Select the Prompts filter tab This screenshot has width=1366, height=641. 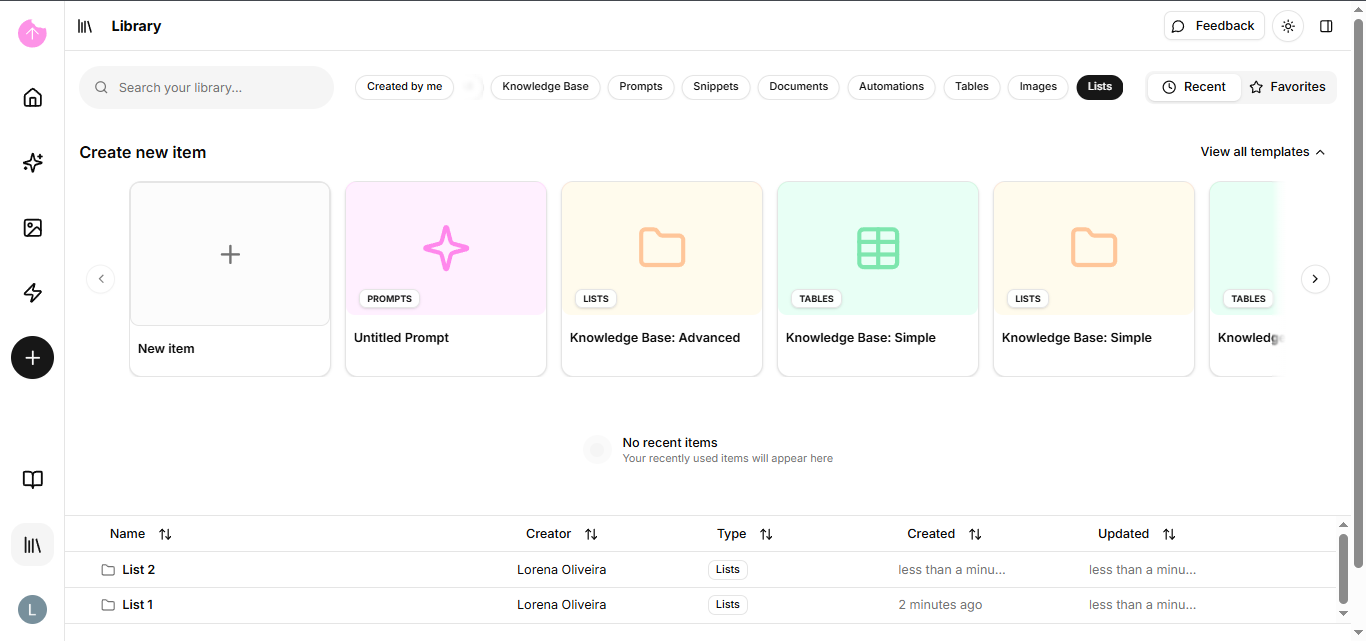tap(640, 87)
